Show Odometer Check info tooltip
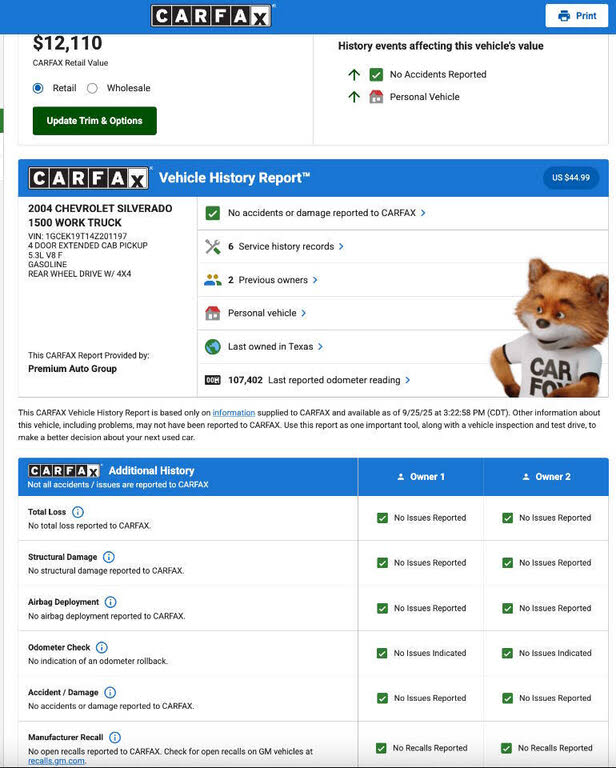This screenshot has width=616, height=768. click(x=102, y=647)
